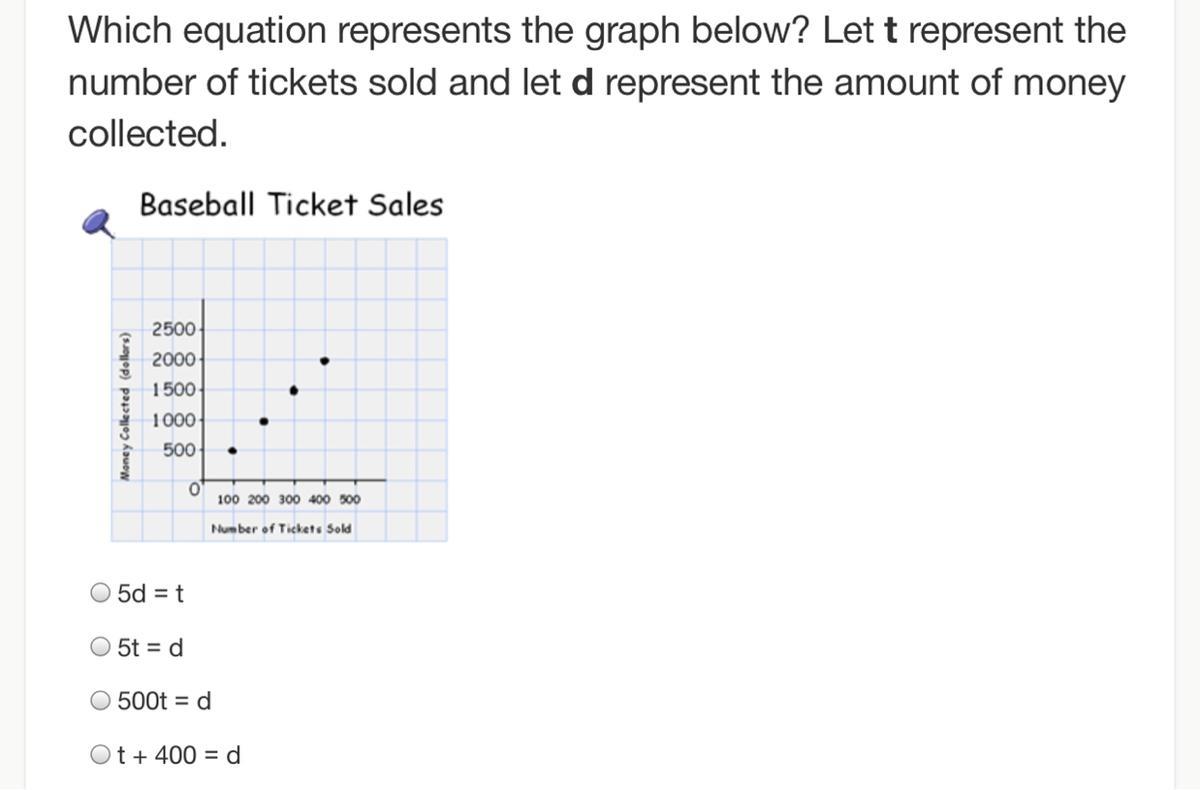This screenshot has width=1200, height=790.
Task: Click the bold "d" in the question
Action: pos(582,83)
